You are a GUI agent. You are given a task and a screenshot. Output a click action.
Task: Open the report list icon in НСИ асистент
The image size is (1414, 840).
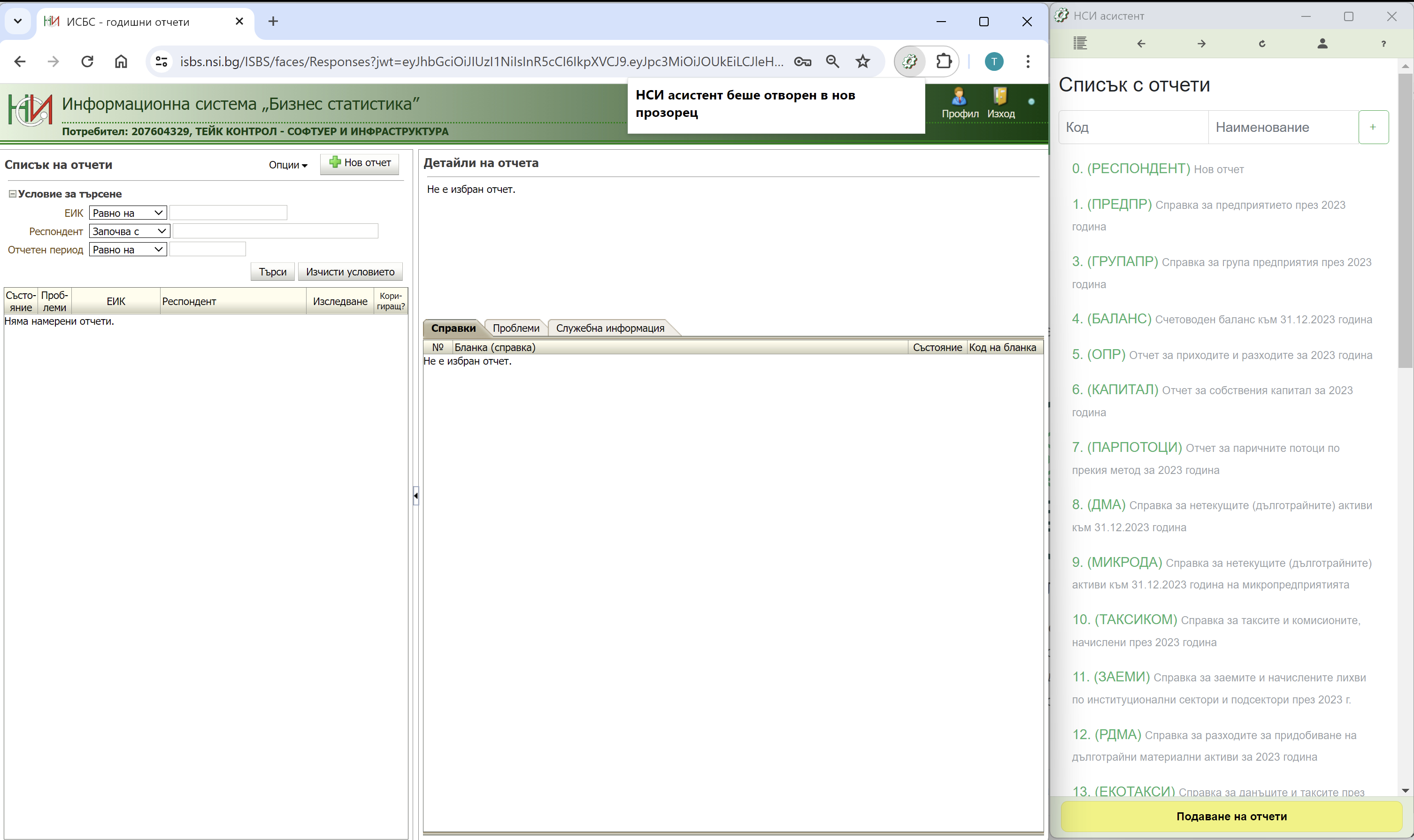coord(1080,44)
